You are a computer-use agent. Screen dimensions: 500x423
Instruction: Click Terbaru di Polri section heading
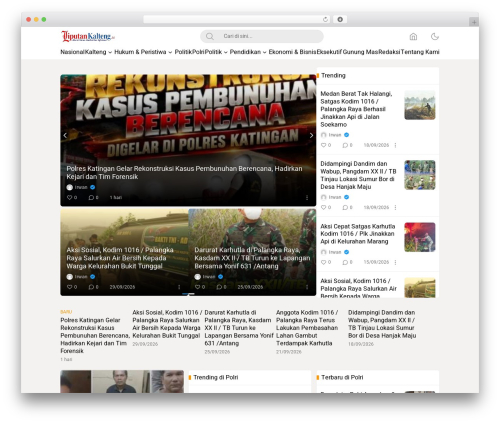coord(342,377)
